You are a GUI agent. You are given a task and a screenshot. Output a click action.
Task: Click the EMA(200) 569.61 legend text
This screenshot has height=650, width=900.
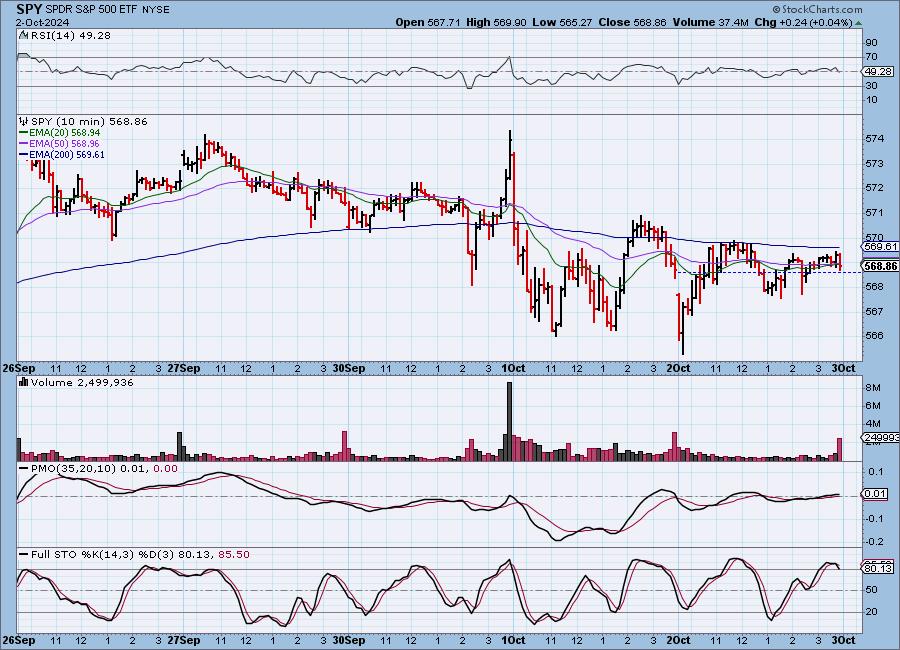(x=67, y=154)
